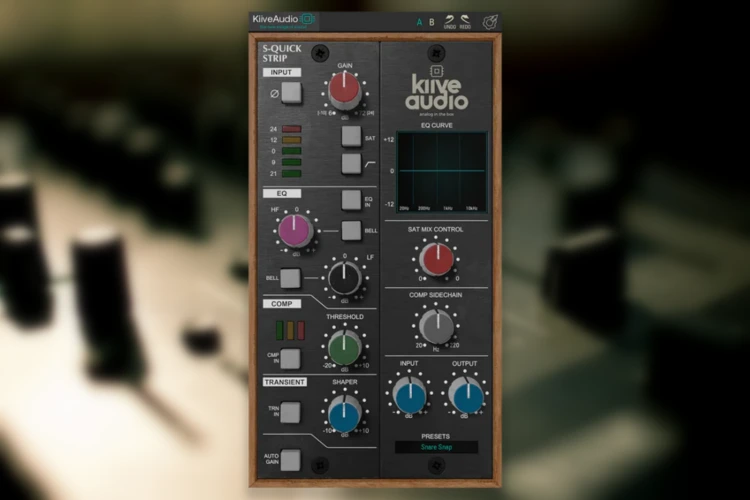750x500 pixels.
Task: Click the grey COMP SIDECHAIN knob
Action: 436,326
